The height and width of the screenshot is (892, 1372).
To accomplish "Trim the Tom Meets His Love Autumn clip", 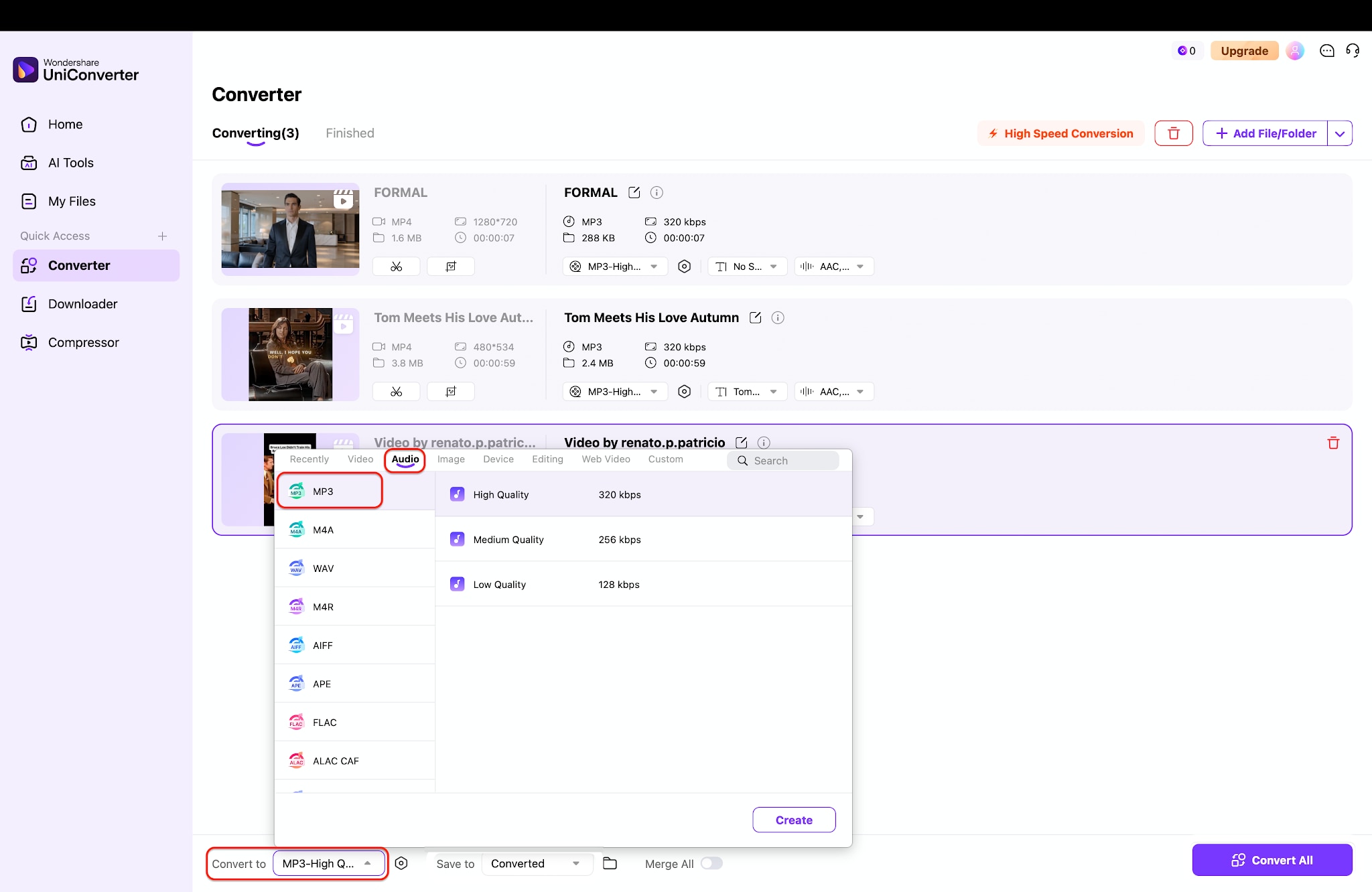I will [x=397, y=392].
